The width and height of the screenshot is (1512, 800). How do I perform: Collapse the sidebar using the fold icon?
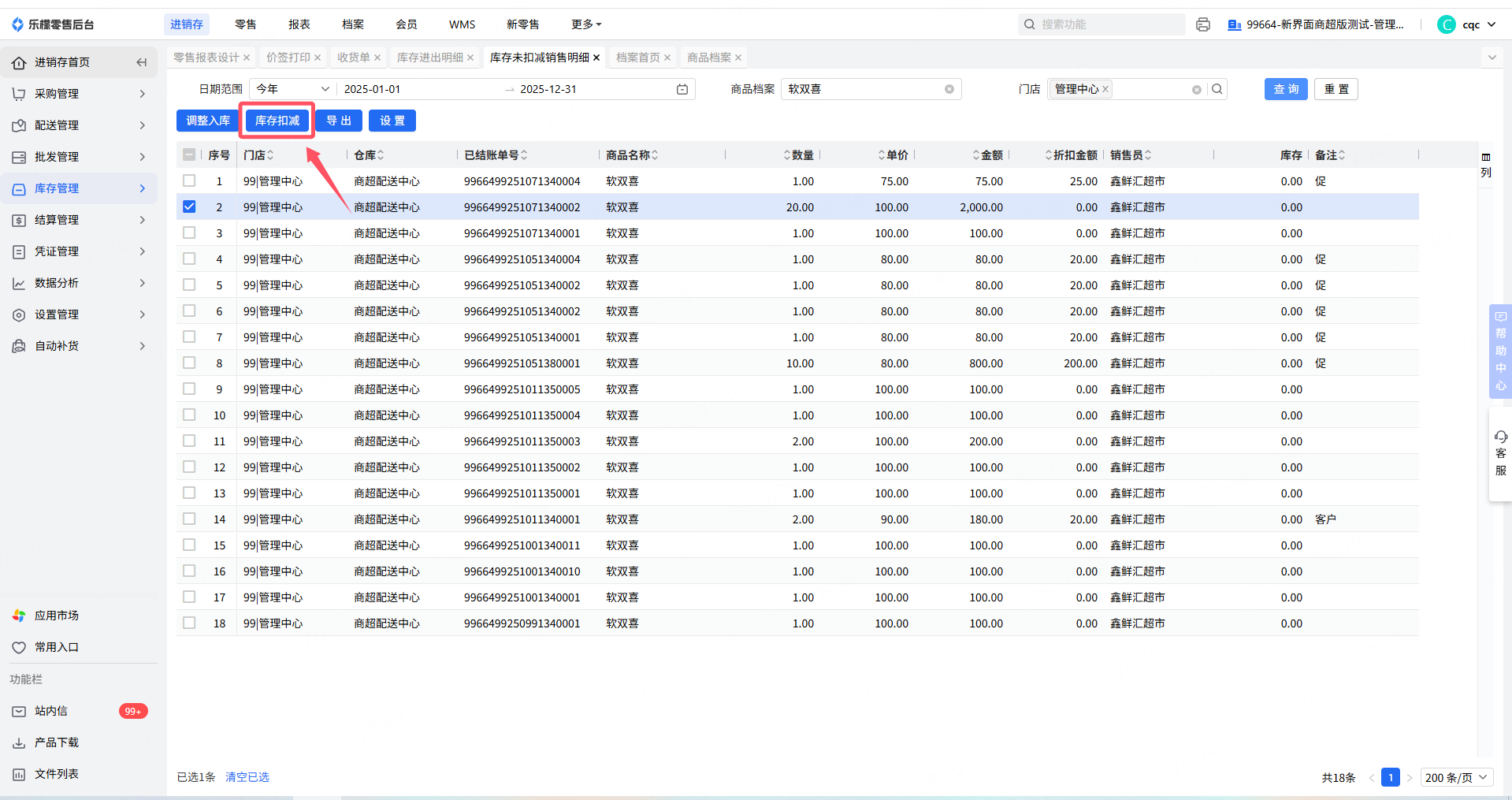(x=142, y=62)
